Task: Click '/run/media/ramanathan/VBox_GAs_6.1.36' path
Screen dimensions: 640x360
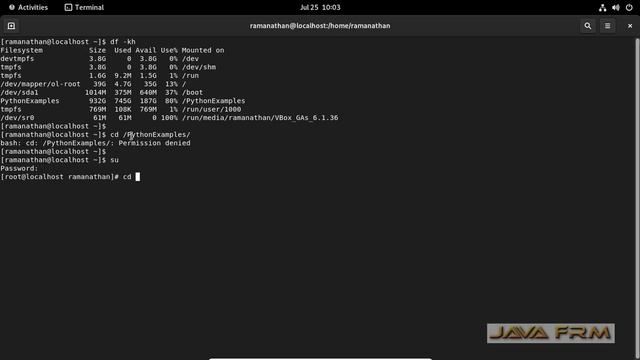Action: pos(260,118)
